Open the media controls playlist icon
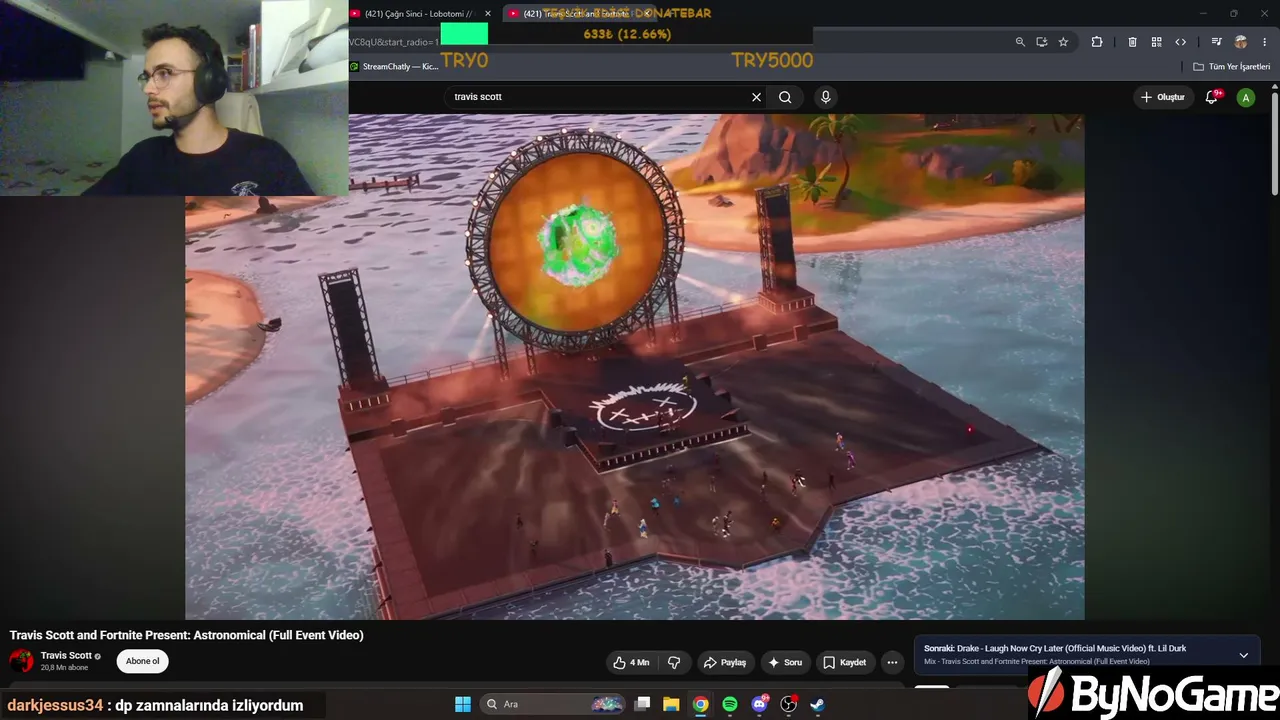1280x720 pixels. pos(1216,42)
